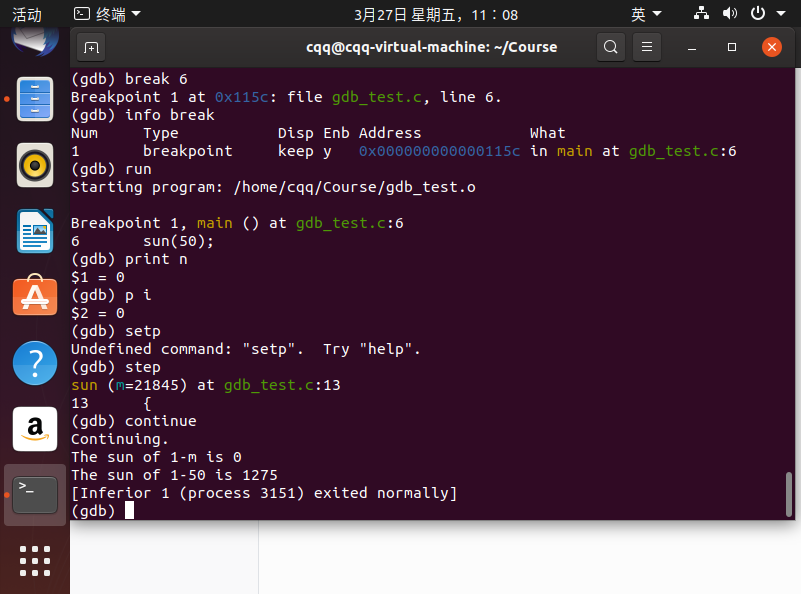The height and width of the screenshot is (594, 801).
Task: Open Thunderbird mail from dock
Action: coord(35,41)
